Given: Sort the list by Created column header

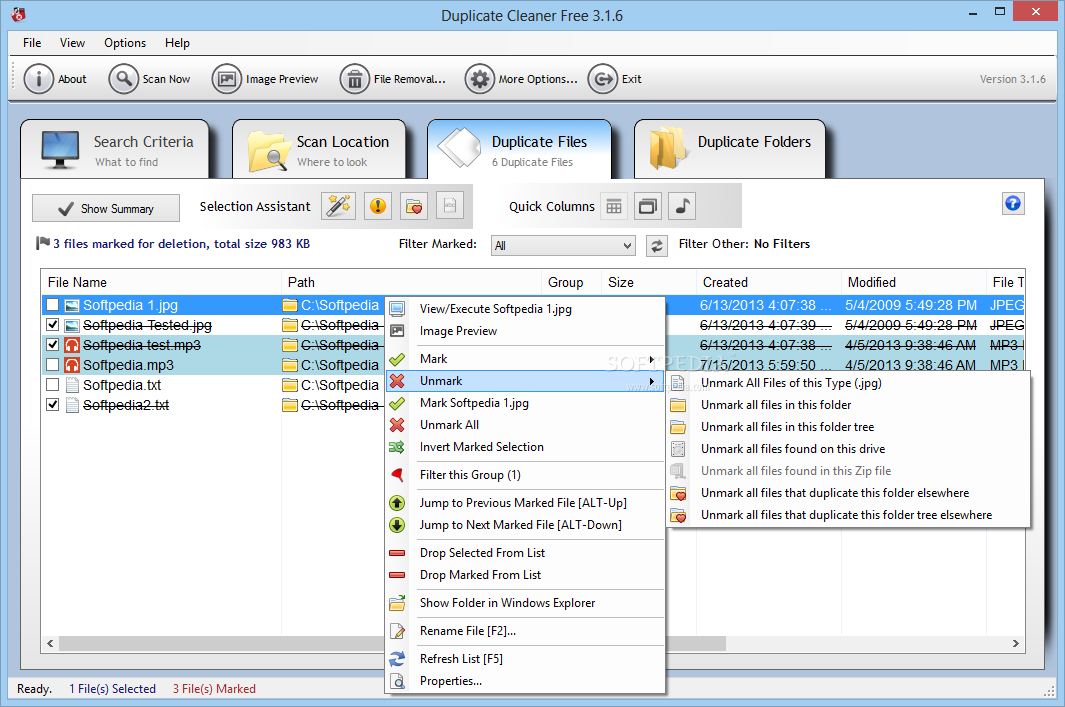Looking at the screenshot, I should (768, 283).
